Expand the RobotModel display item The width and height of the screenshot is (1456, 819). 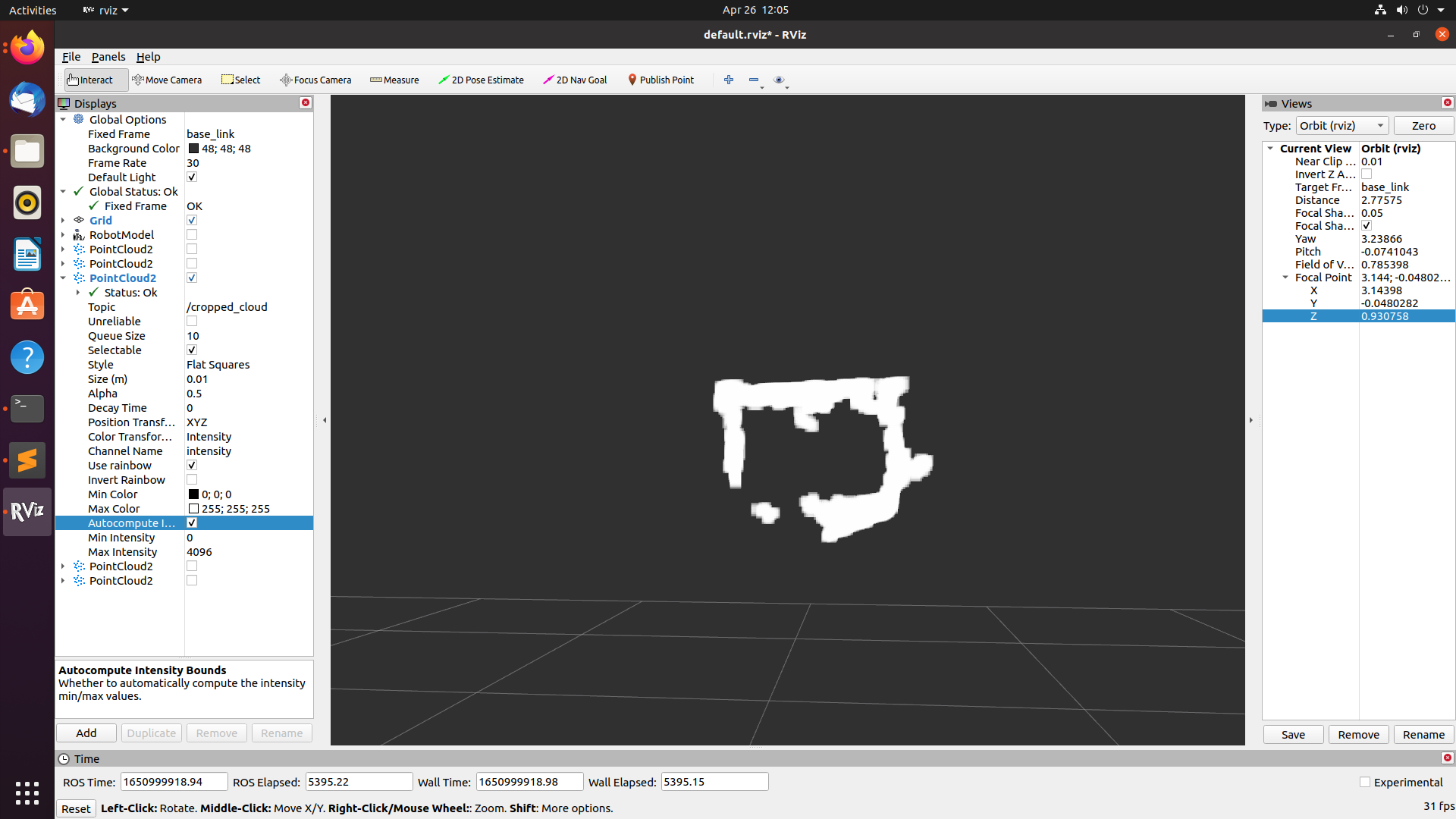tap(64, 235)
